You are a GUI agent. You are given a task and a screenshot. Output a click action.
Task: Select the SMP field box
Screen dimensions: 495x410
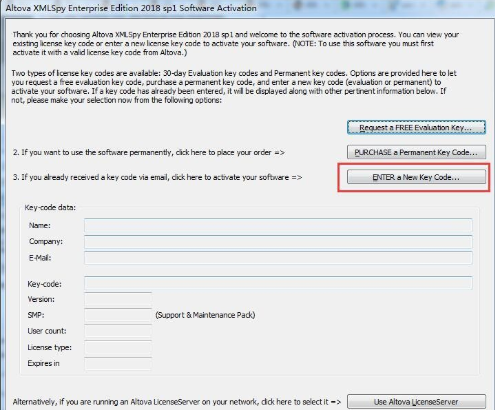coord(118,315)
